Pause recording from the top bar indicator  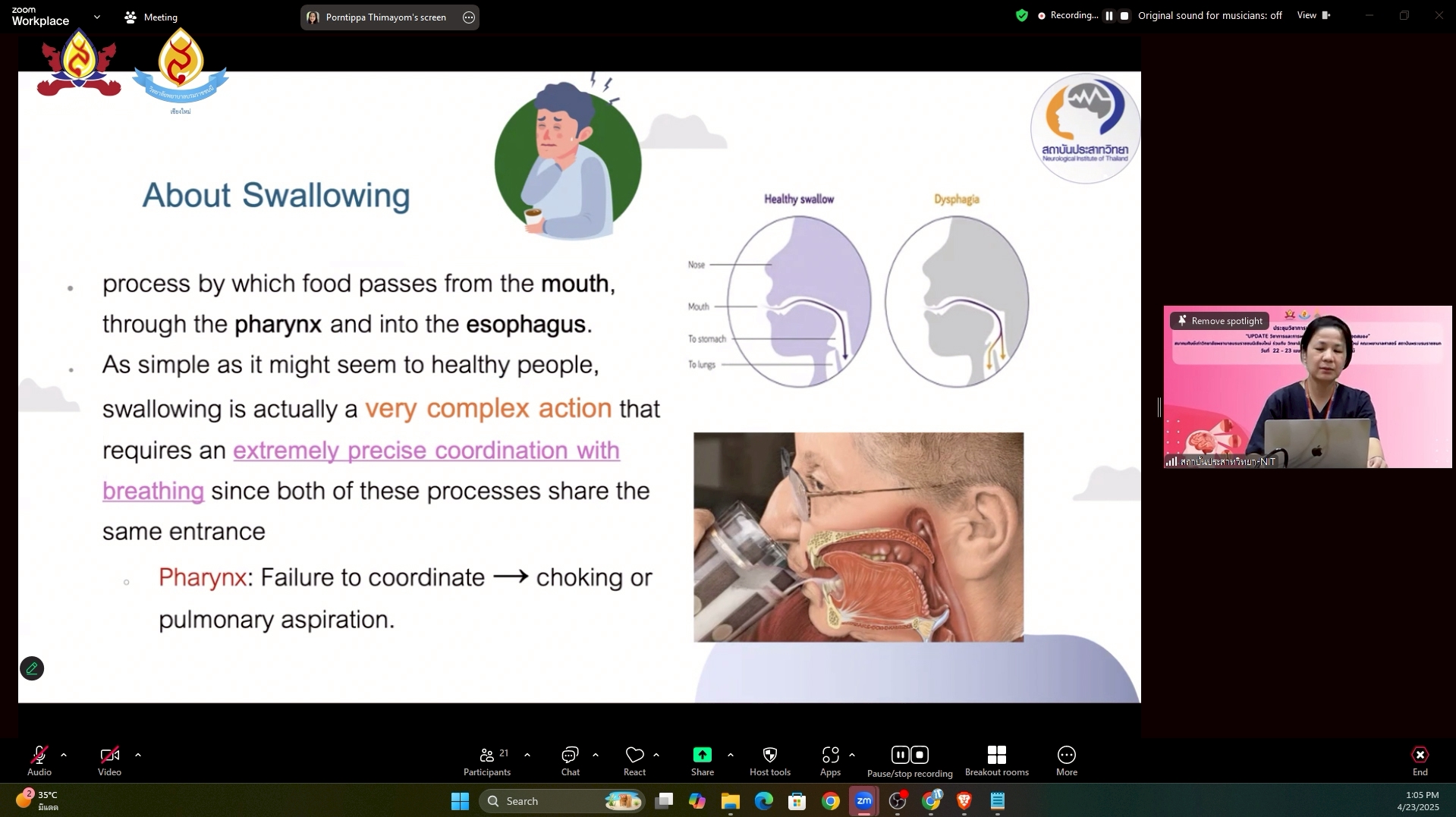click(x=1109, y=15)
